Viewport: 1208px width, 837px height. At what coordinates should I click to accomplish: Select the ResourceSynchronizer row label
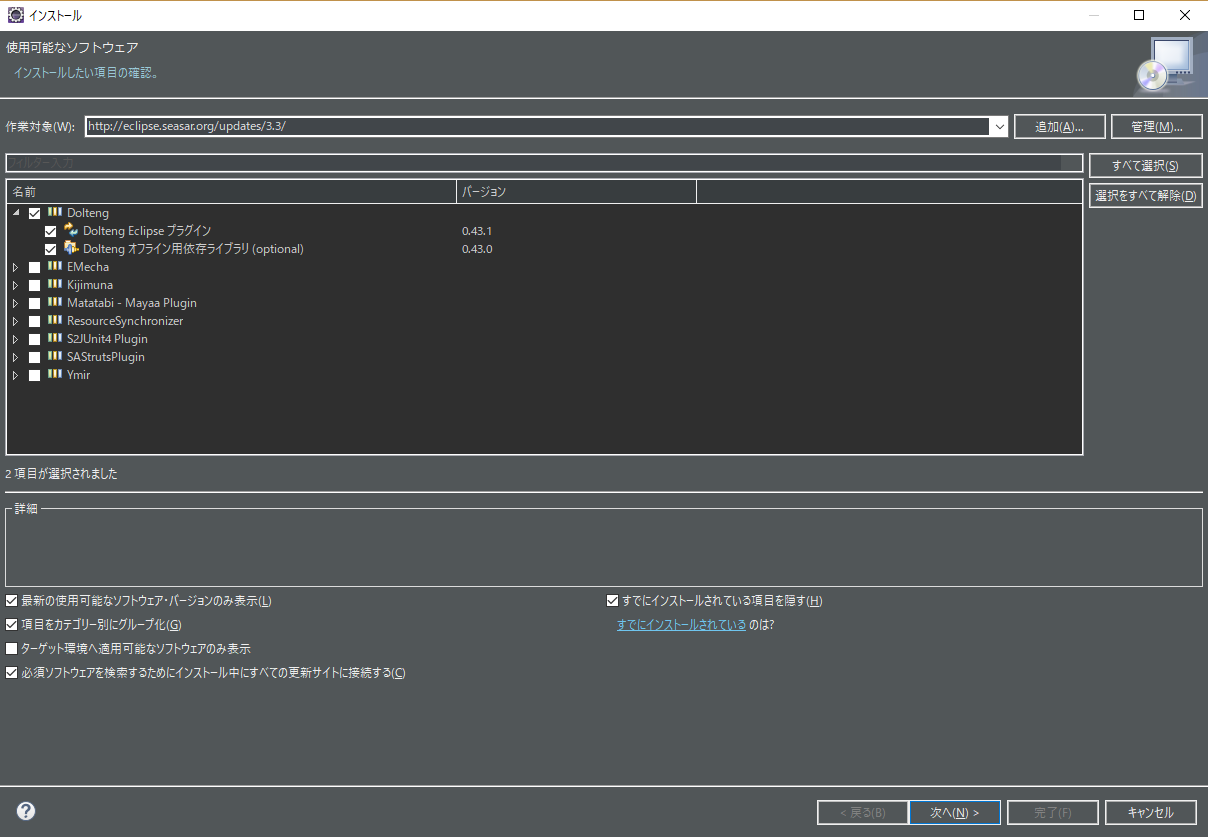125,321
